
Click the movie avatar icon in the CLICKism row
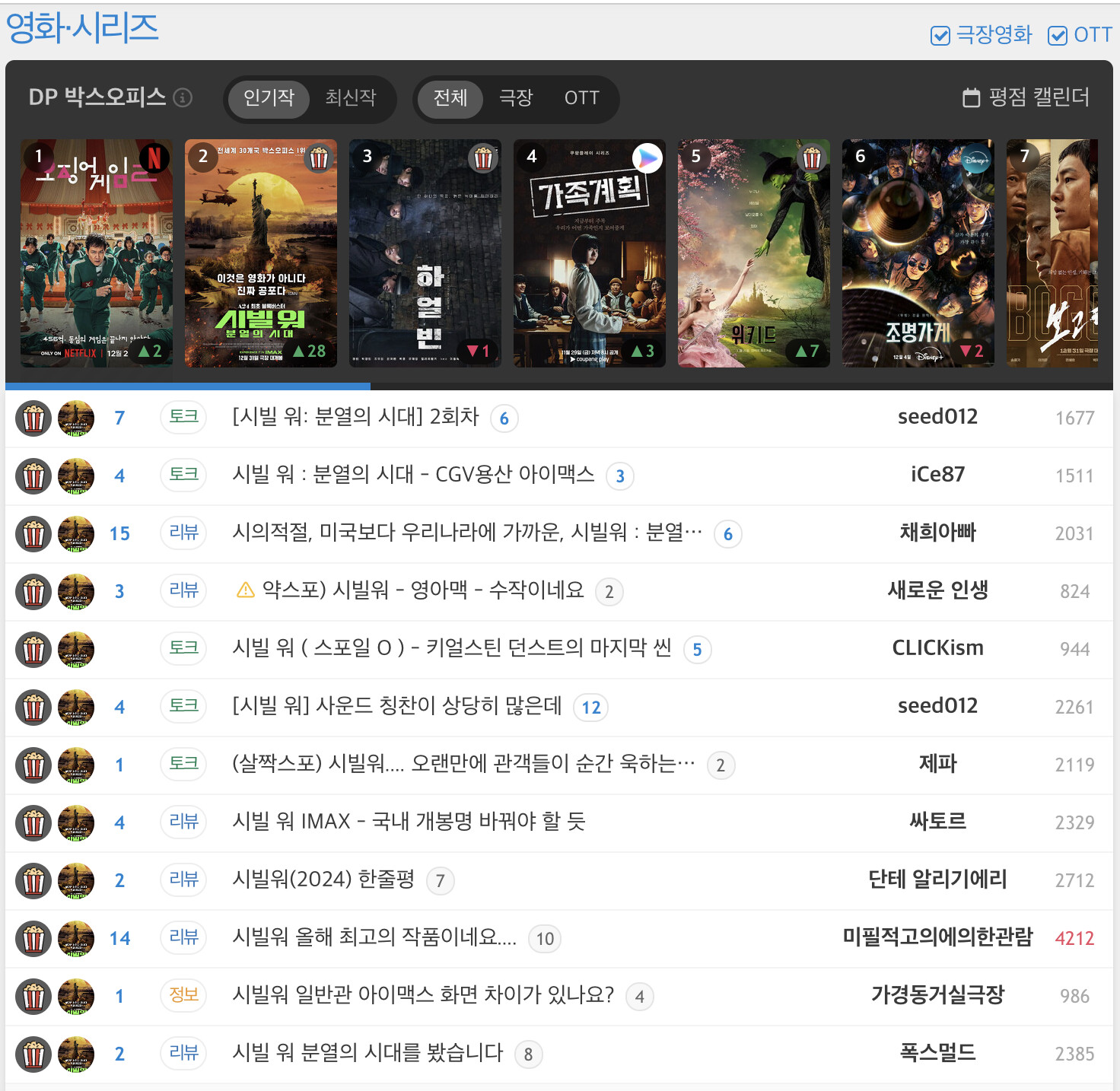(76, 650)
